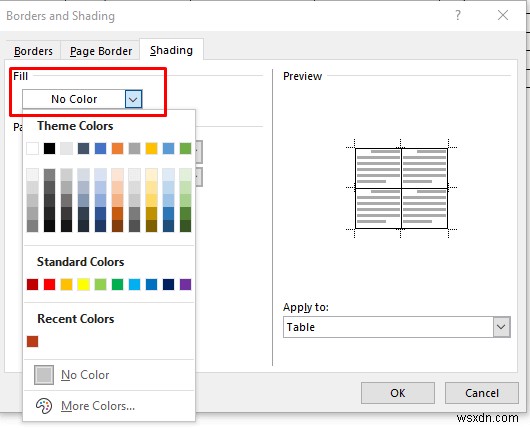Screen dimensions: 530x428
Task: Pick the lightest gold tint in theme colors
Action: click(x=151, y=174)
